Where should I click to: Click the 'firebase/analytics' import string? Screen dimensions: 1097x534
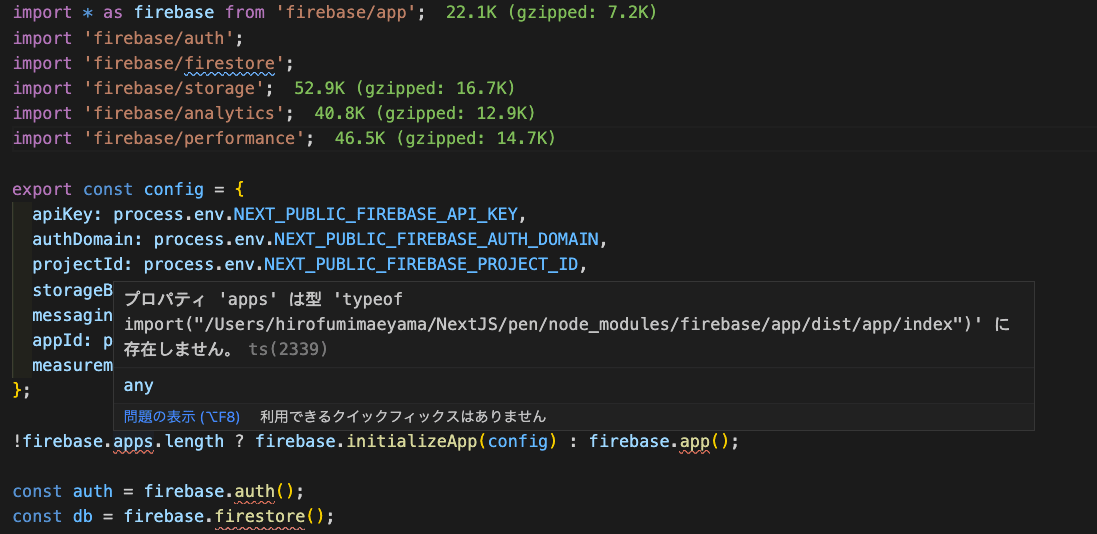pyautogui.click(x=183, y=113)
